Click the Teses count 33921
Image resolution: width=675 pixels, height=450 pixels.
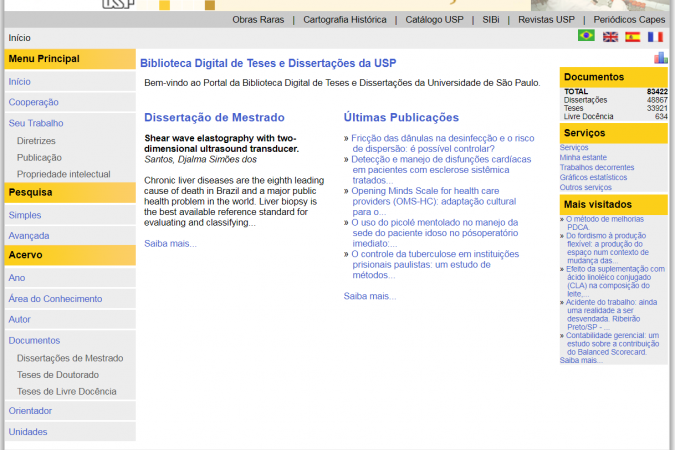[x=657, y=108]
